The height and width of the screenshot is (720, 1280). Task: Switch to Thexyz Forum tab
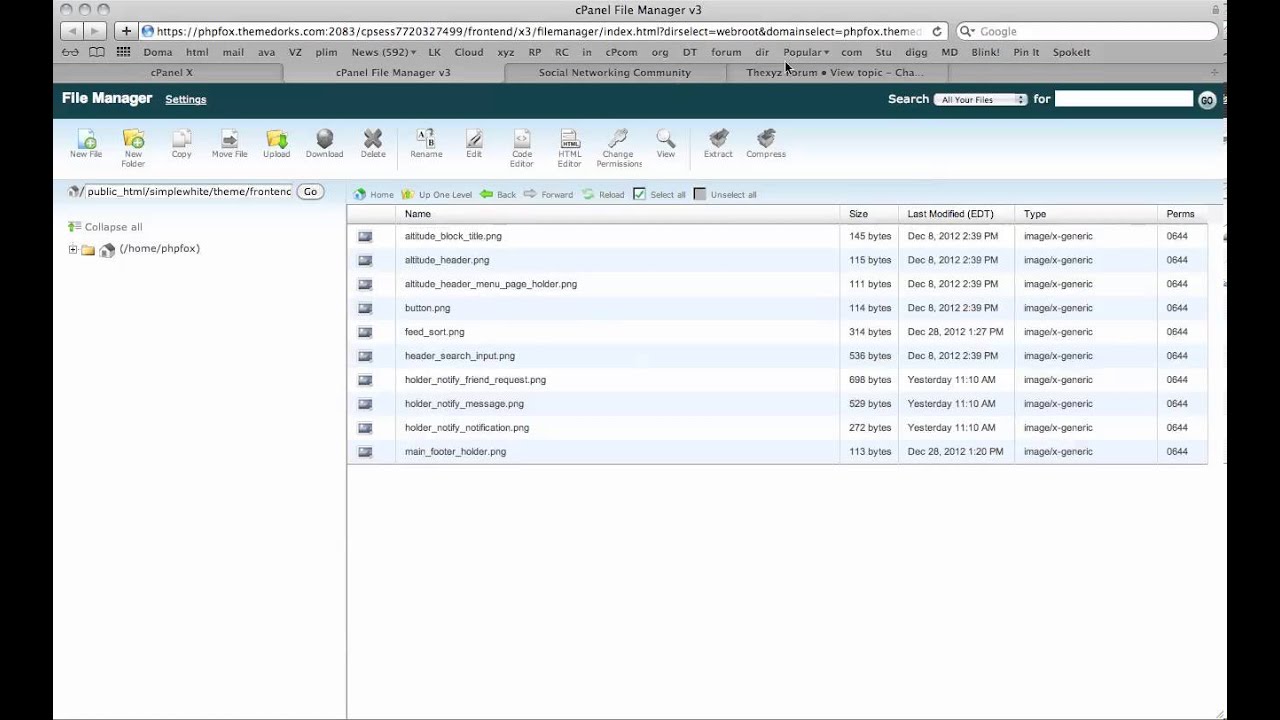tap(835, 72)
